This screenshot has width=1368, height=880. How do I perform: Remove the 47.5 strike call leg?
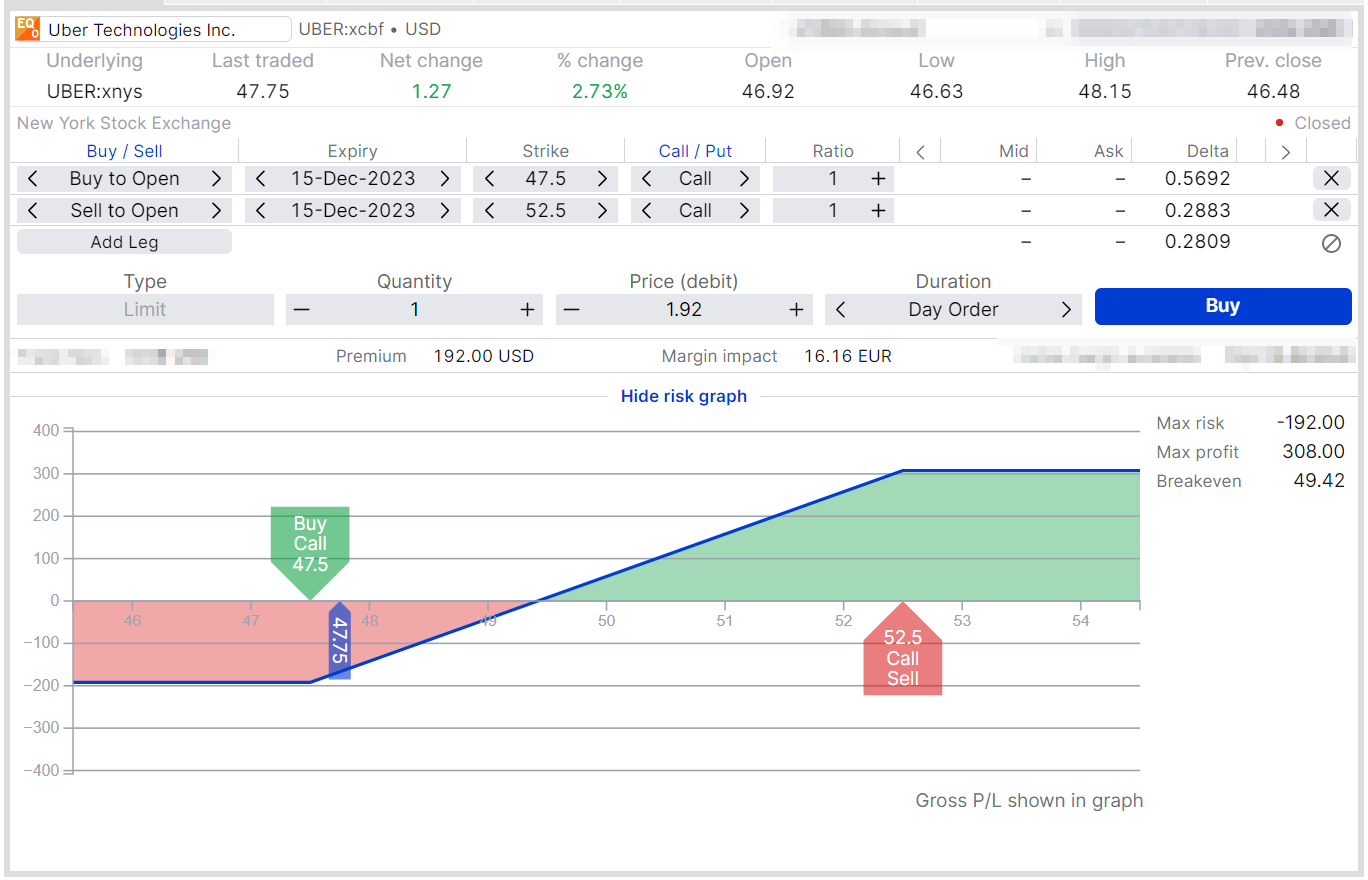coord(1330,179)
